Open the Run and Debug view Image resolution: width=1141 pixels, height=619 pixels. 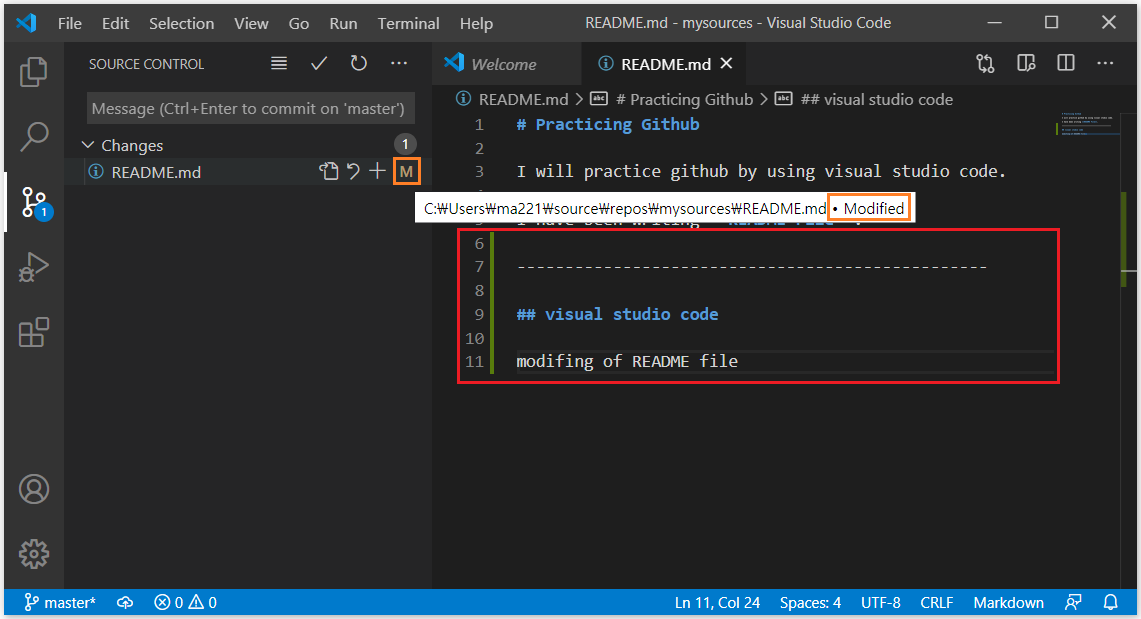click(33, 267)
